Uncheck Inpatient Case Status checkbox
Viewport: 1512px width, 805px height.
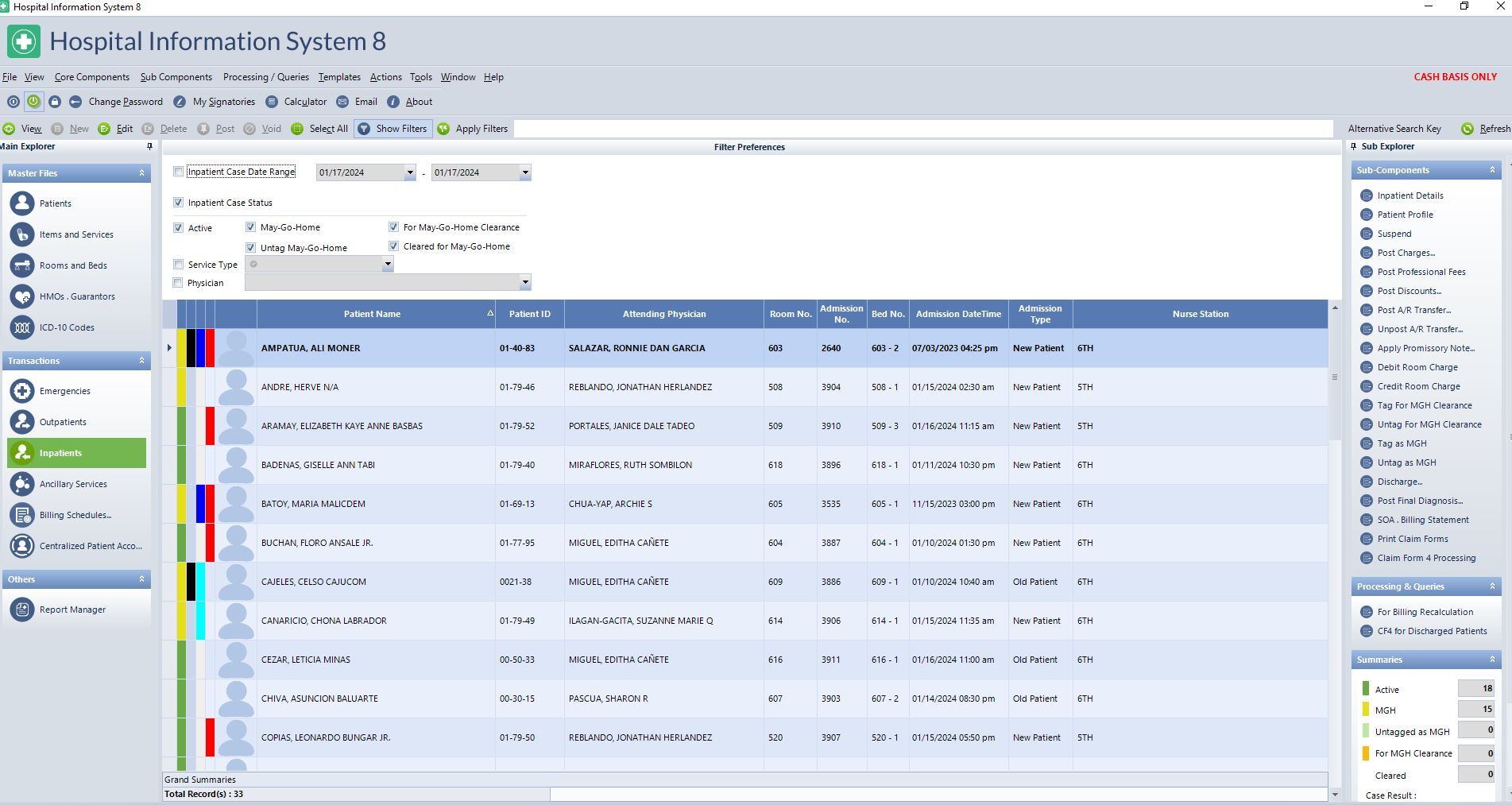(x=179, y=203)
